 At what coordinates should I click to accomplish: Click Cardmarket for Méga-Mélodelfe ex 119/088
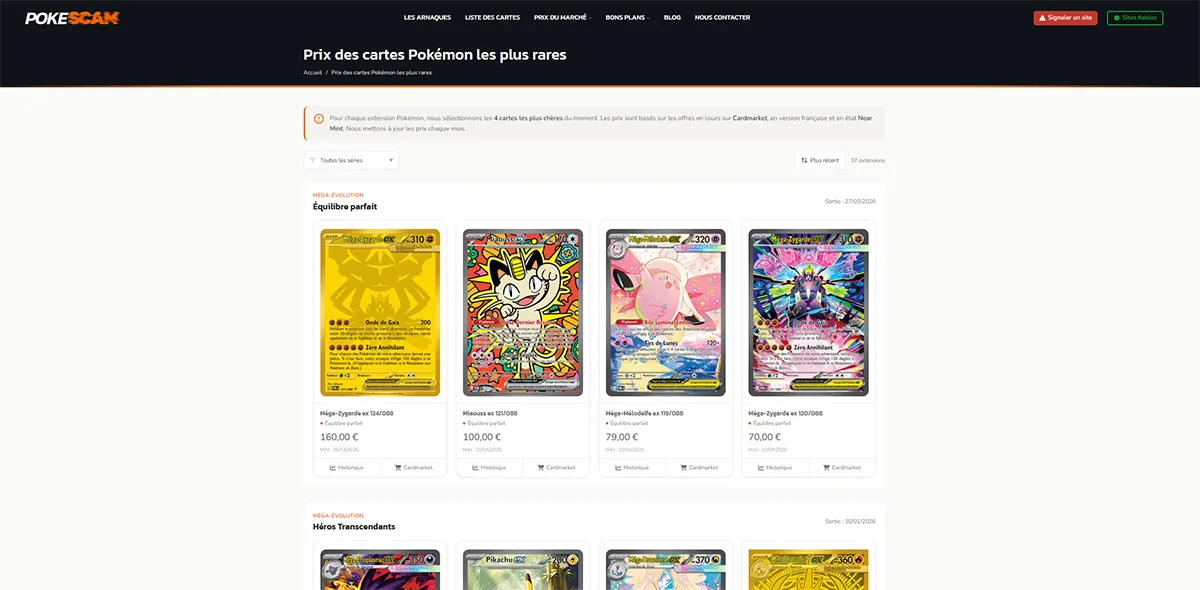[699, 467]
